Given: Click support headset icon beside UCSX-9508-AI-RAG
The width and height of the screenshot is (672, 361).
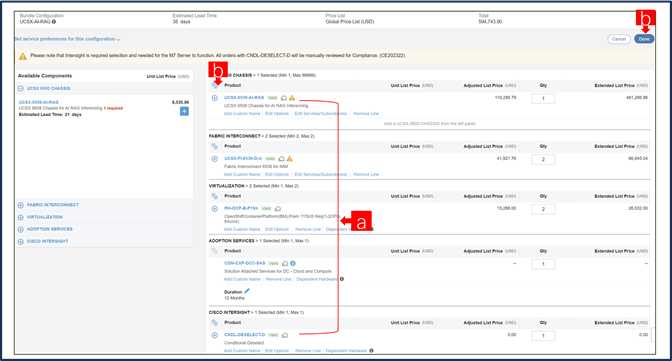Looking at the screenshot, I should point(284,98).
